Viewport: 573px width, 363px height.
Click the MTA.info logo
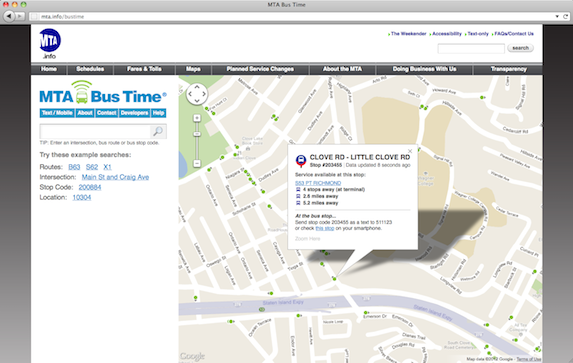tap(50, 44)
